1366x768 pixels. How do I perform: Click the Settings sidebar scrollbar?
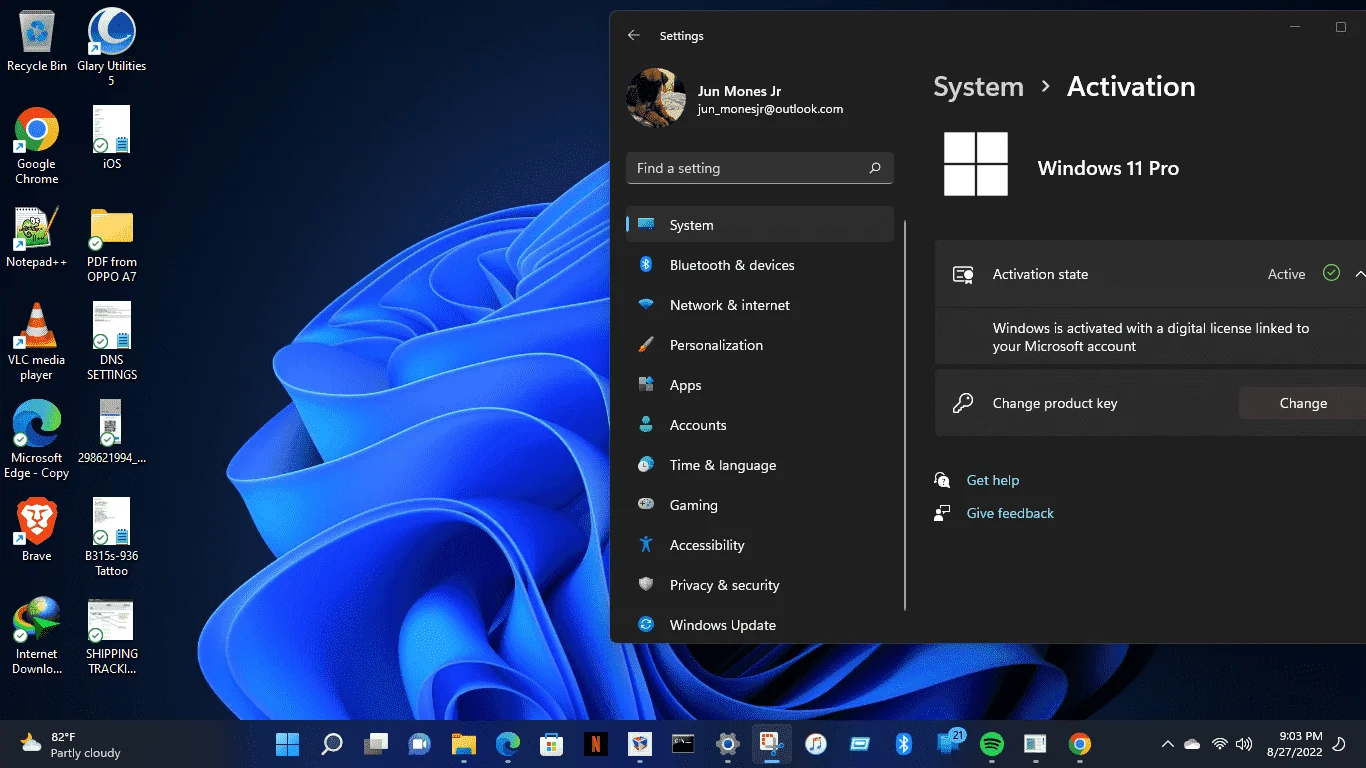tap(904, 415)
